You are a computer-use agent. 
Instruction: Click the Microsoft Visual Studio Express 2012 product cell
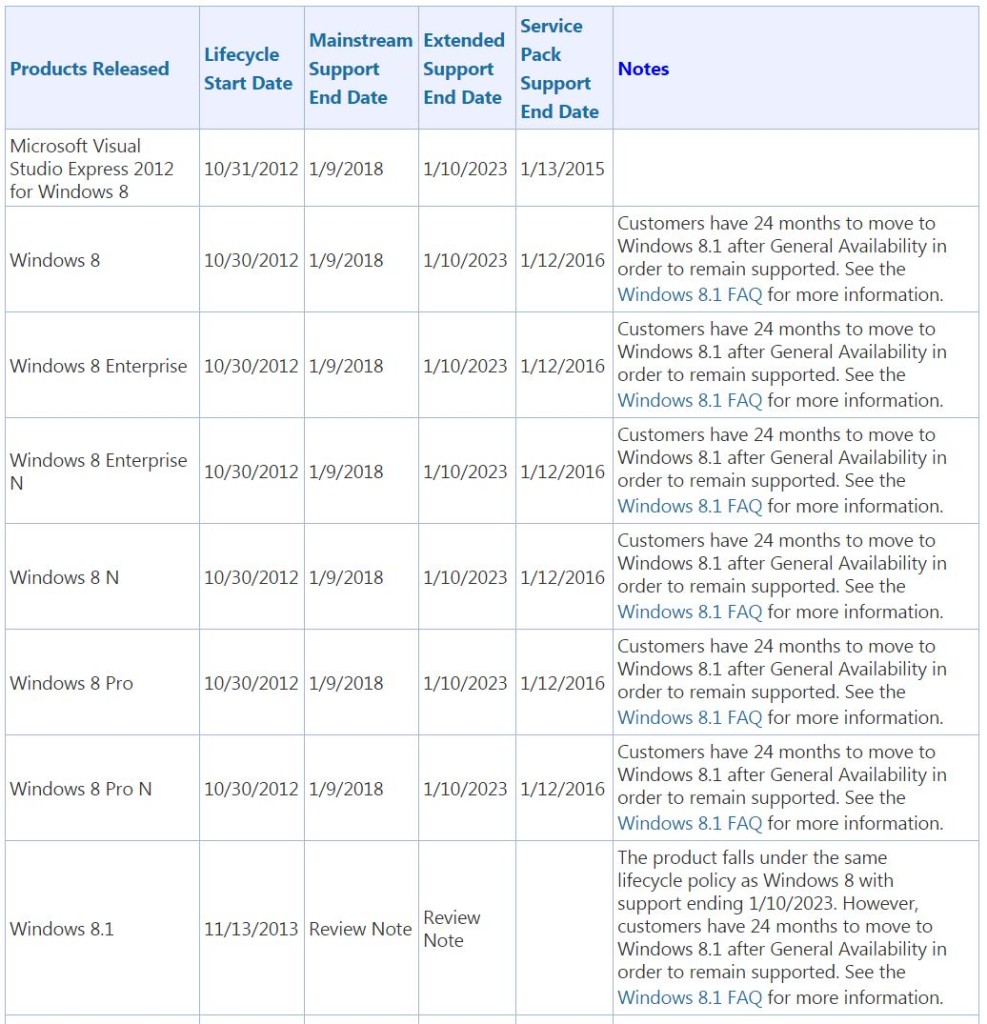click(x=91, y=169)
